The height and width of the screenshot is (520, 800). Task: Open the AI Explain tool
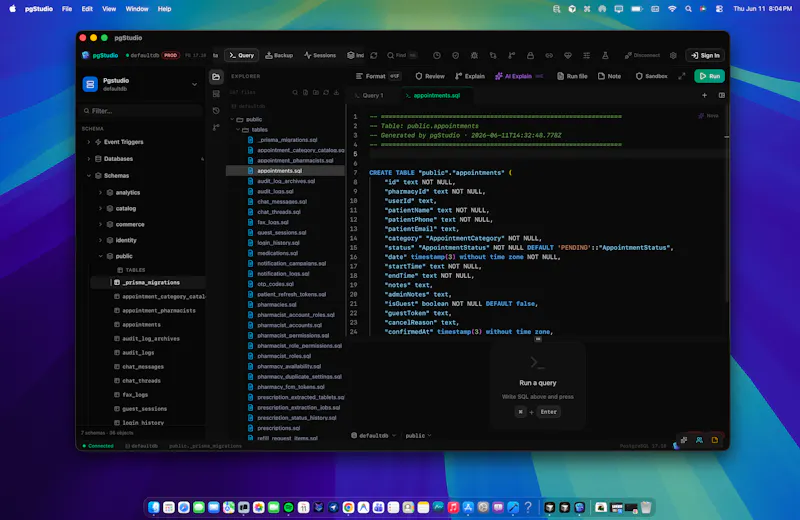(x=518, y=76)
